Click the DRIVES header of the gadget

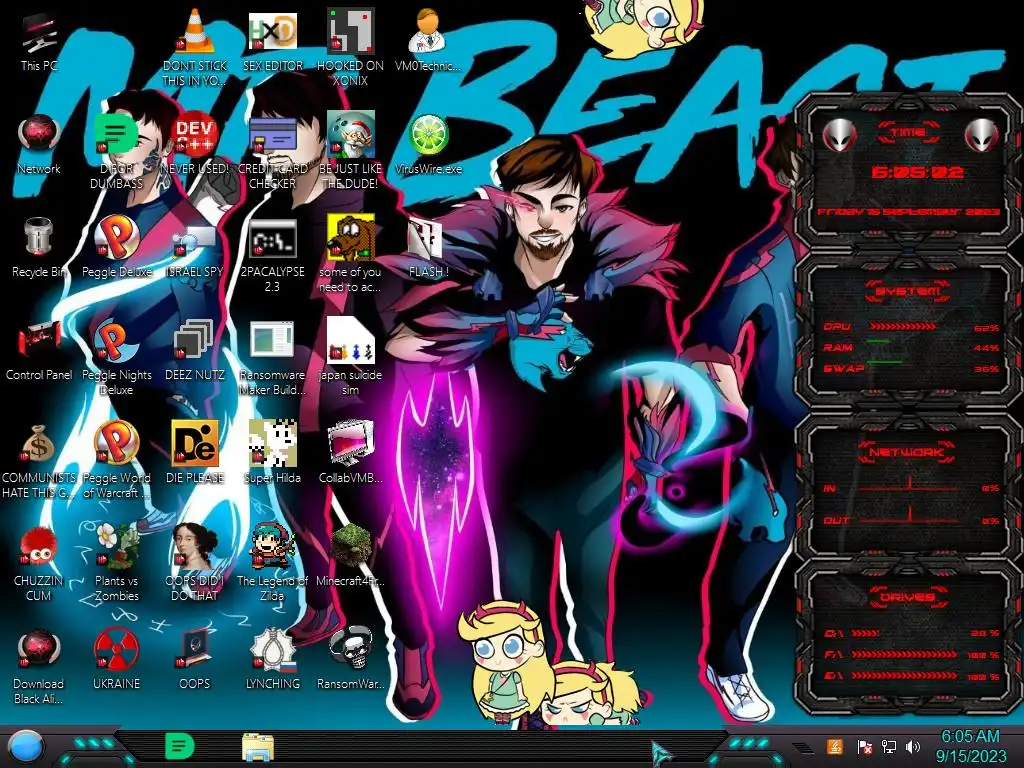click(x=908, y=597)
